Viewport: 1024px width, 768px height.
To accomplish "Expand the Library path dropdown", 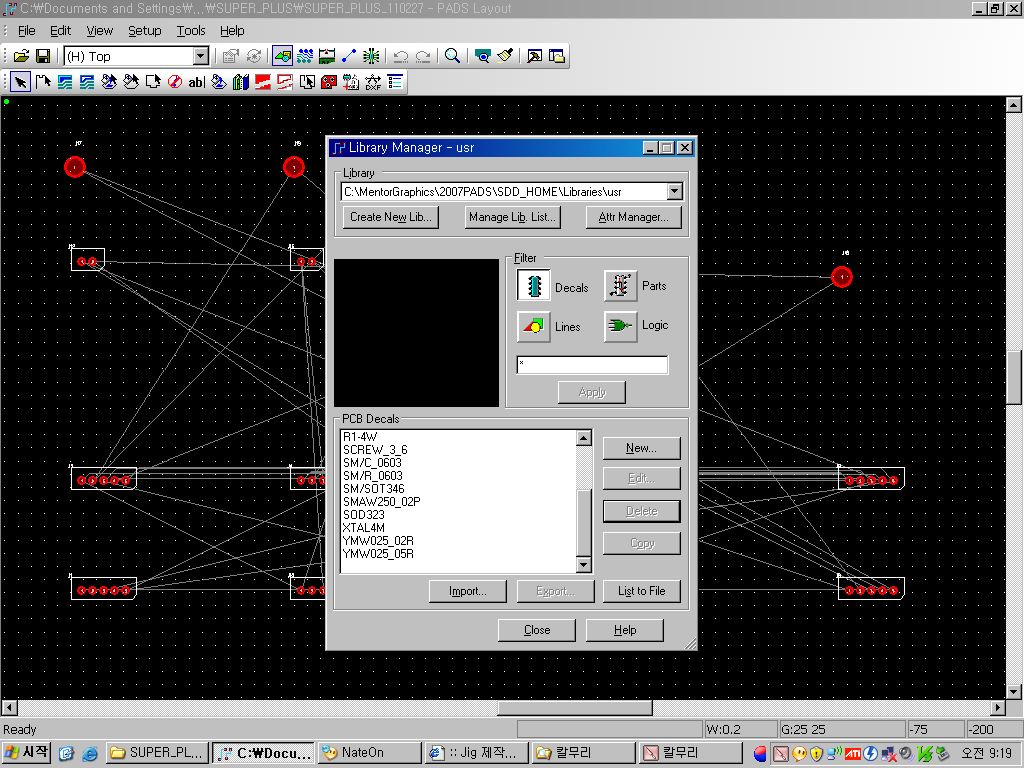I will point(675,192).
